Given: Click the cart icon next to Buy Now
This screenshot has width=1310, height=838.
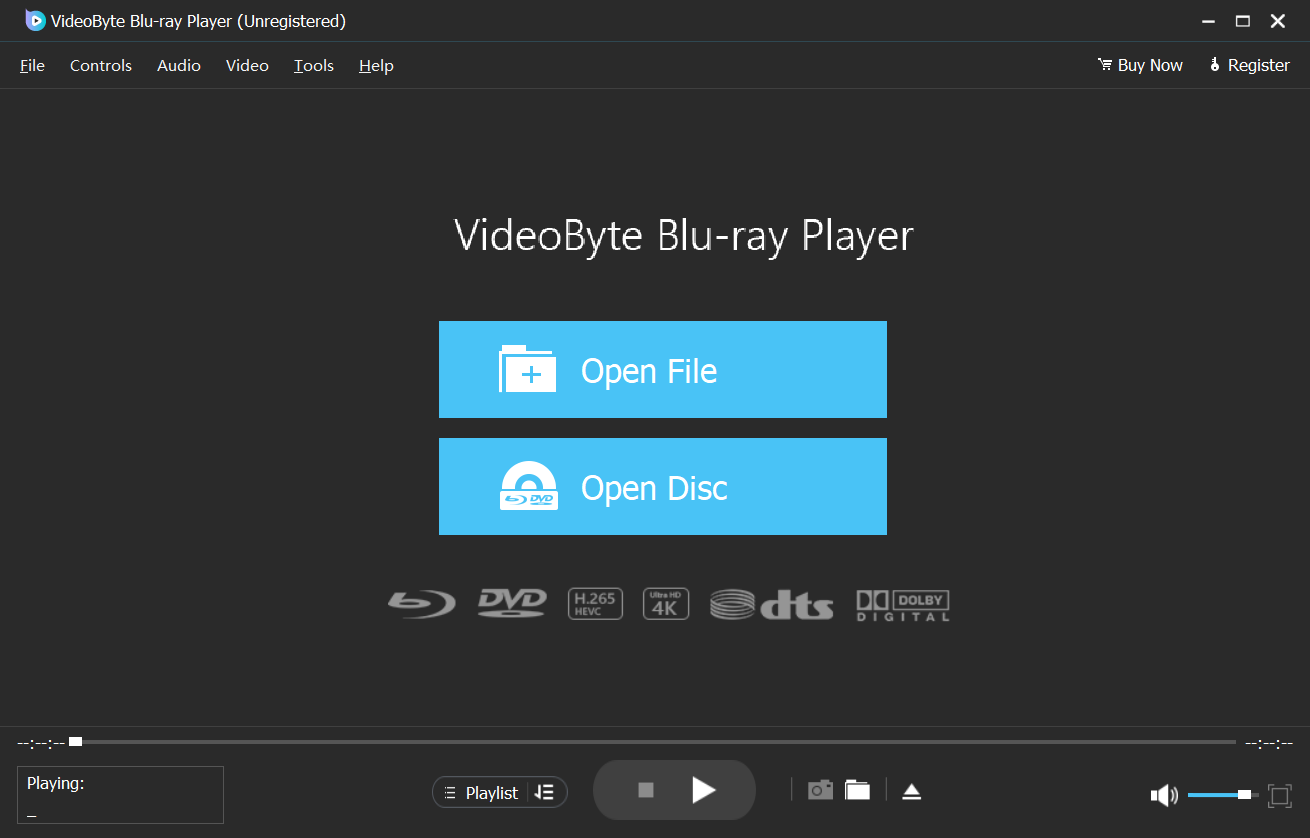Looking at the screenshot, I should click(1103, 64).
